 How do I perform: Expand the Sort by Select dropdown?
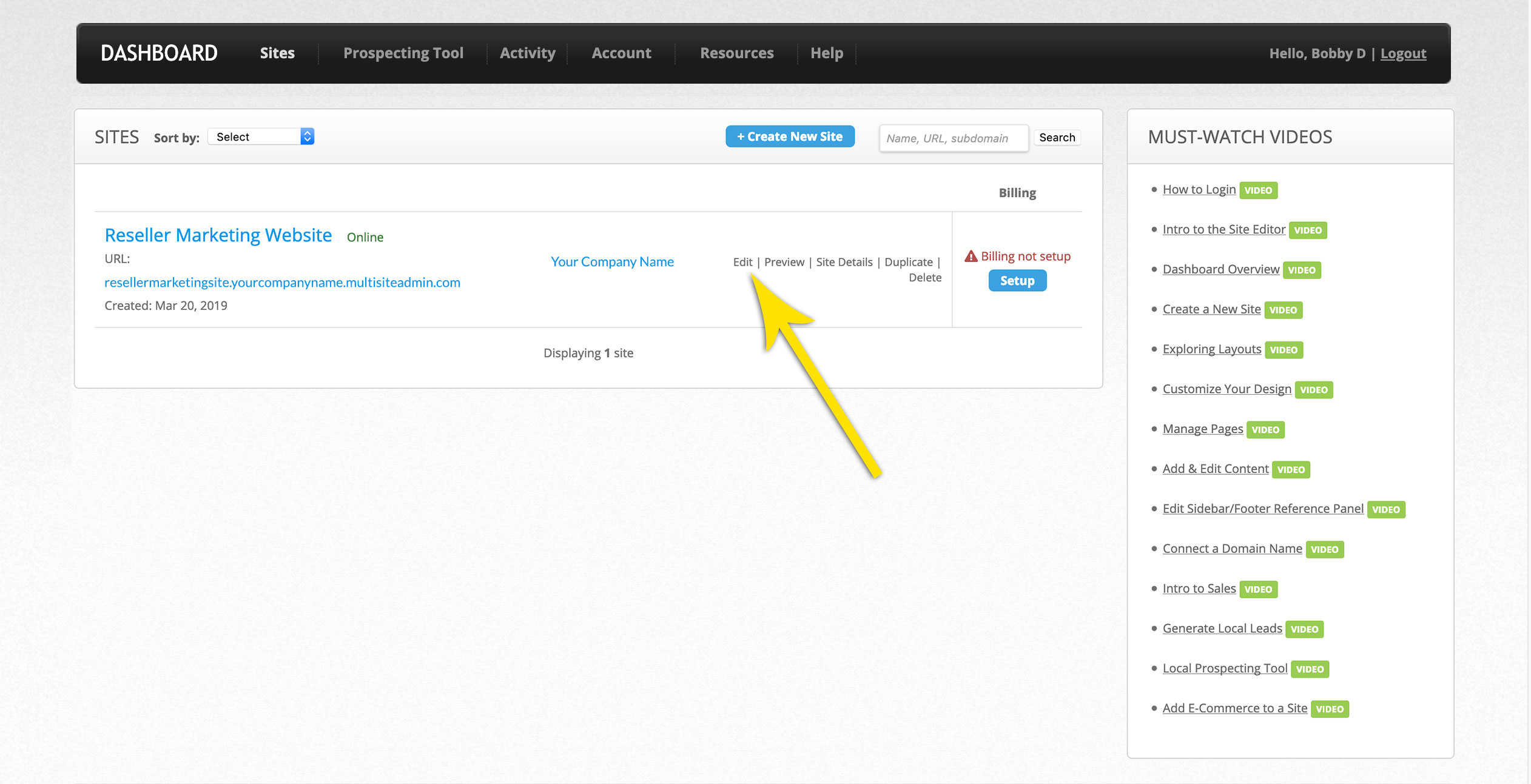coord(261,136)
